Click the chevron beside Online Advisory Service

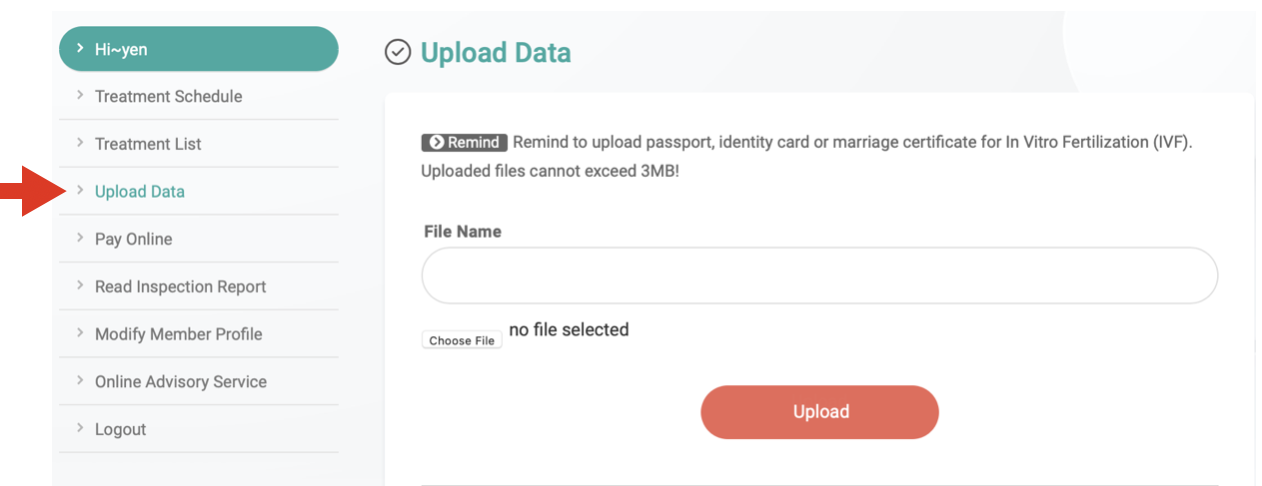point(80,381)
